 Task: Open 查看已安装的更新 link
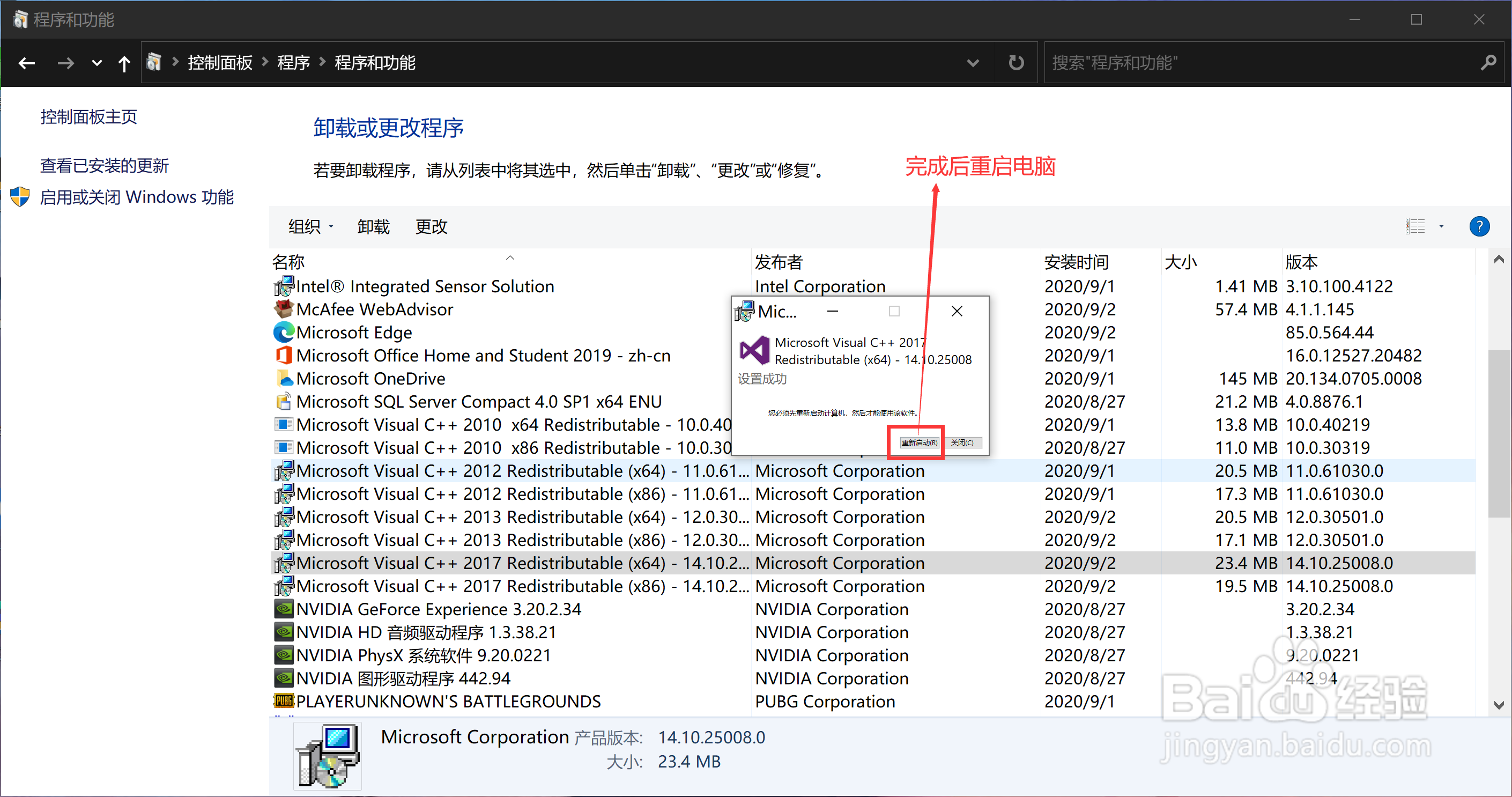tap(104, 165)
